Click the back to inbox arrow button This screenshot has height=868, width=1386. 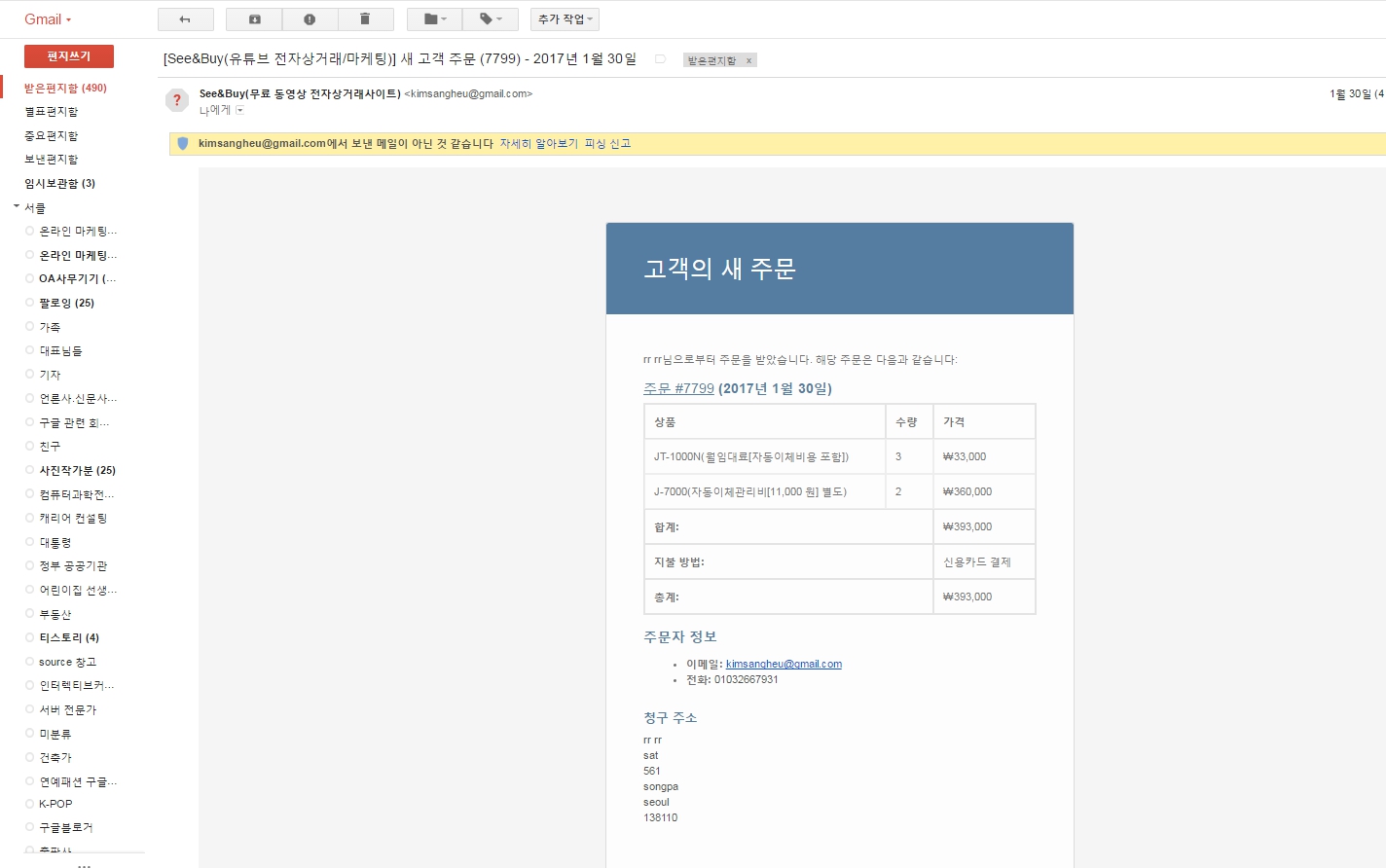[x=185, y=19]
